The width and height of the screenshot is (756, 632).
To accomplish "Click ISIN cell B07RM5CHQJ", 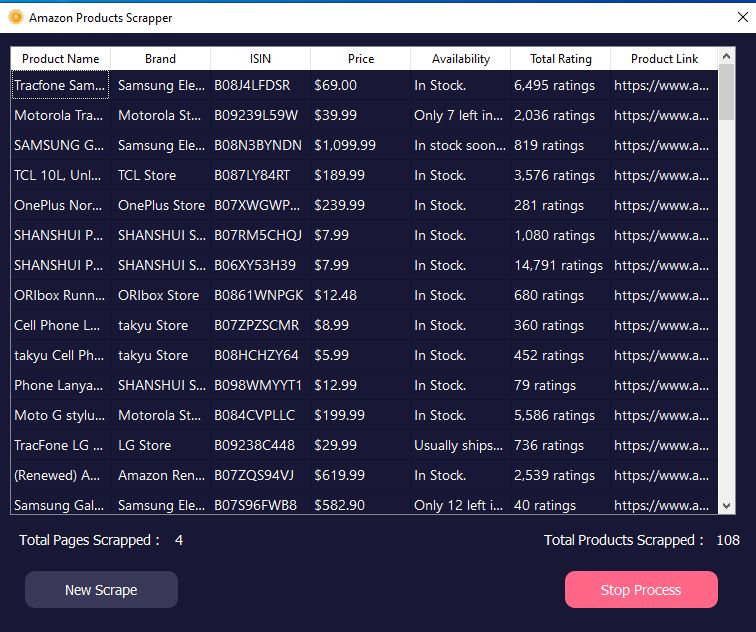I will [260, 235].
